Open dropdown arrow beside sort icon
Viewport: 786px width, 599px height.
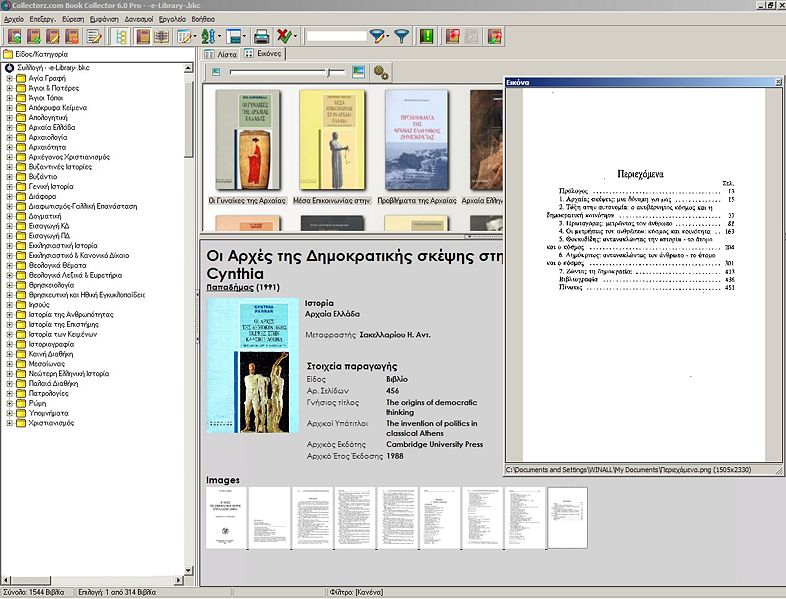[x=219, y=37]
